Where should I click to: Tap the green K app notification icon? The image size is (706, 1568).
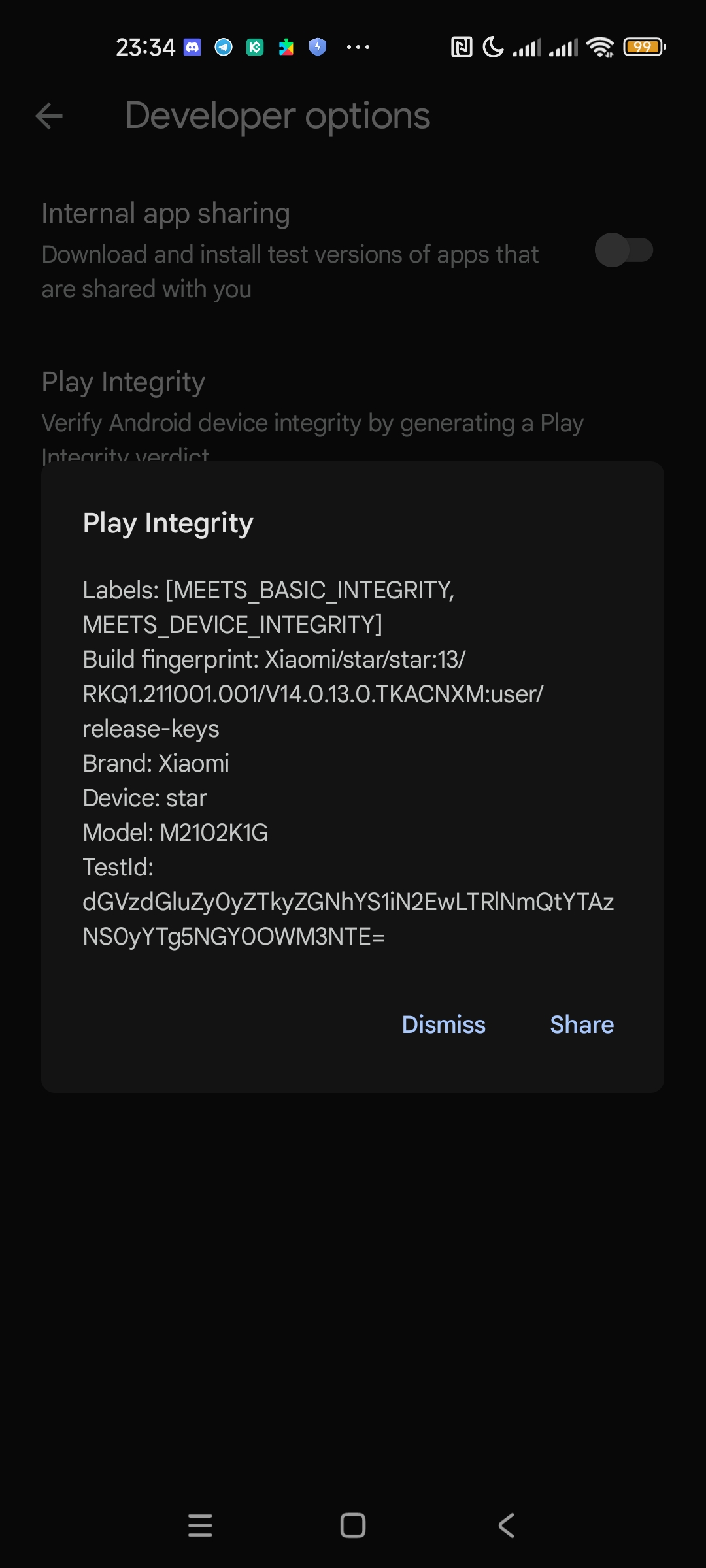255,47
